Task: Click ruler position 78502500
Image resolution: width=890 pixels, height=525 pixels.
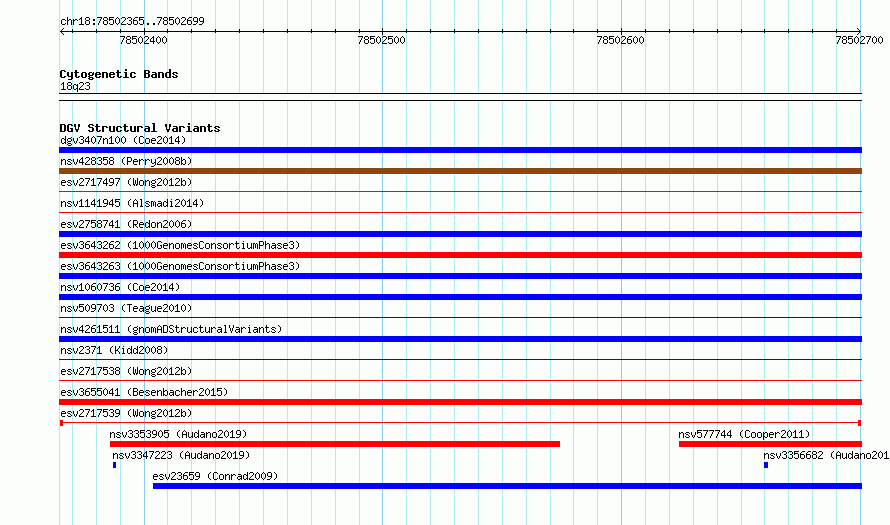Action: [381, 40]
